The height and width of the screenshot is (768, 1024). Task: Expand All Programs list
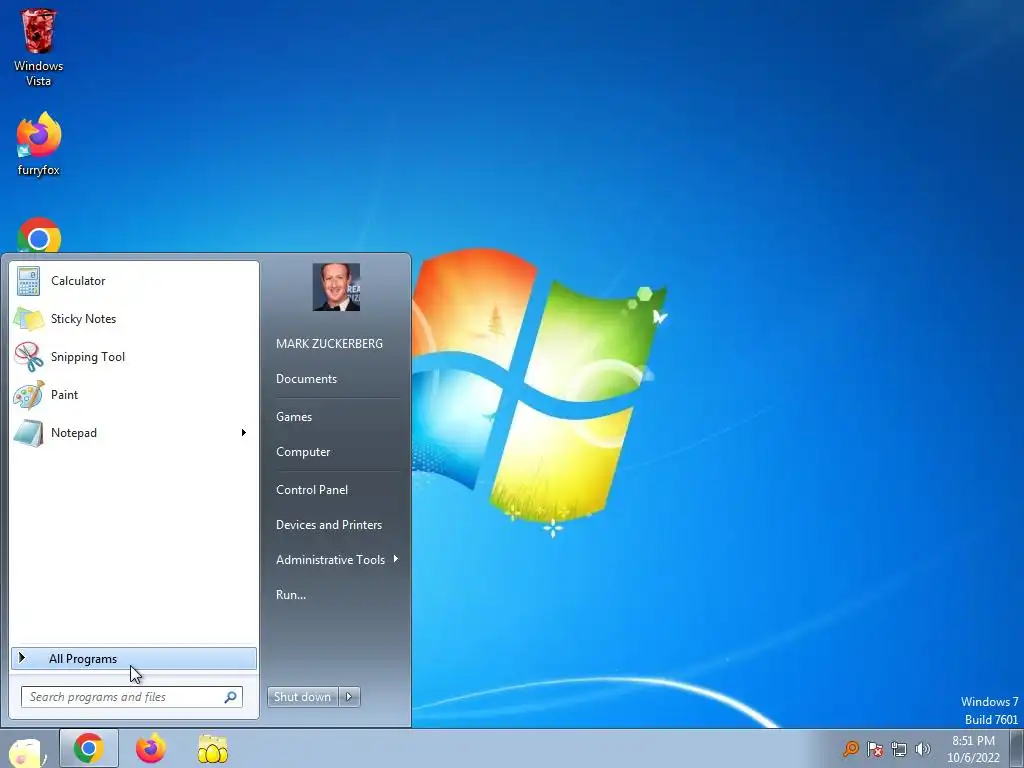coord(134,659)
